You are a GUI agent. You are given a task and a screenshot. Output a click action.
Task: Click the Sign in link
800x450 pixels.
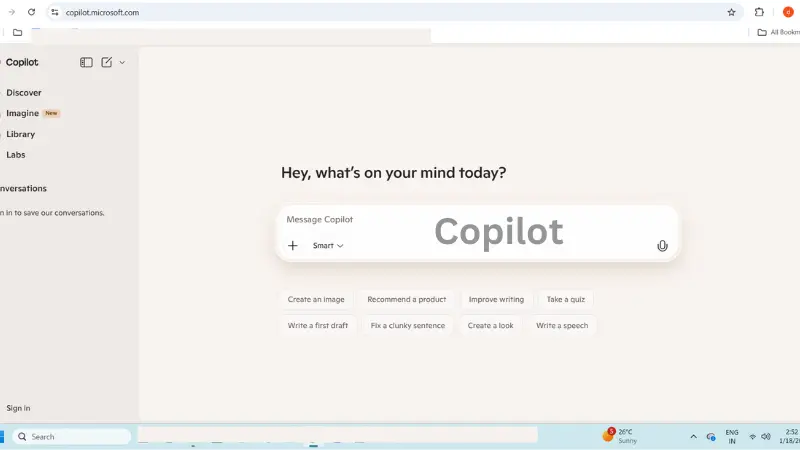[x=18, y=408]
